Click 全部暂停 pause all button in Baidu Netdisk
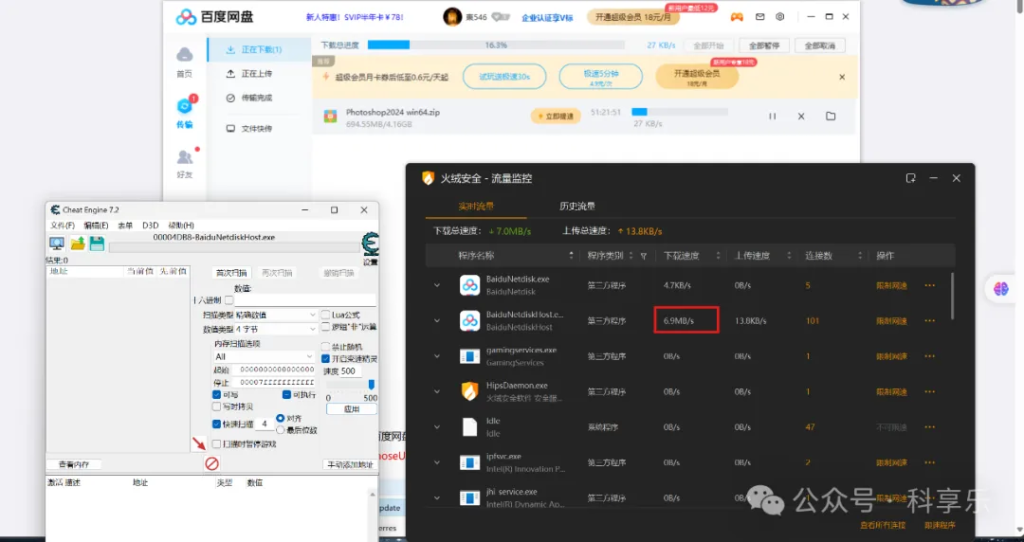The image size is (1024, 542). (x=764, y=46)
